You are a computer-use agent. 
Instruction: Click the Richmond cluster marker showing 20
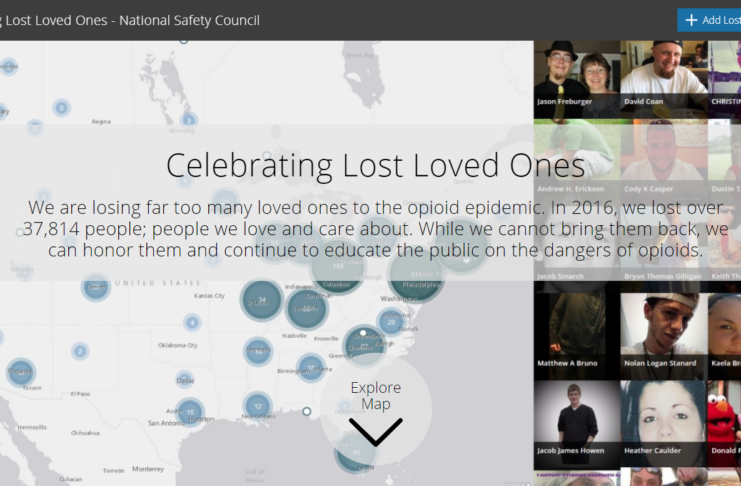point(391,322)
